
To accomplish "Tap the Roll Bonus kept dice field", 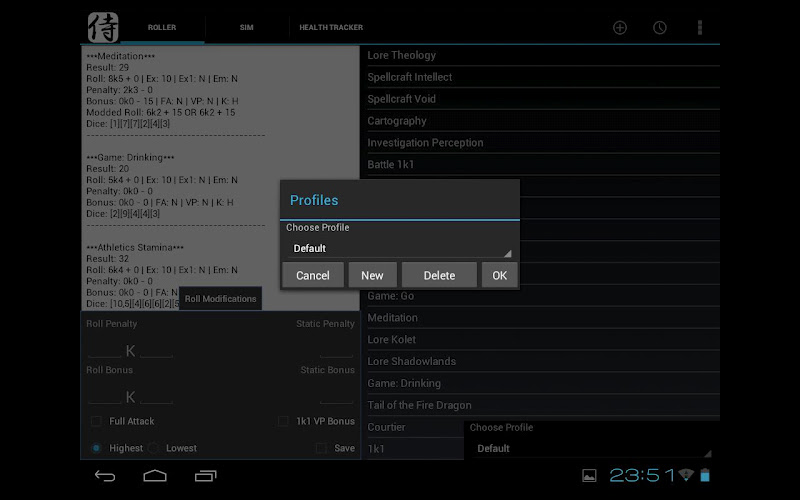I will [157, 396].
